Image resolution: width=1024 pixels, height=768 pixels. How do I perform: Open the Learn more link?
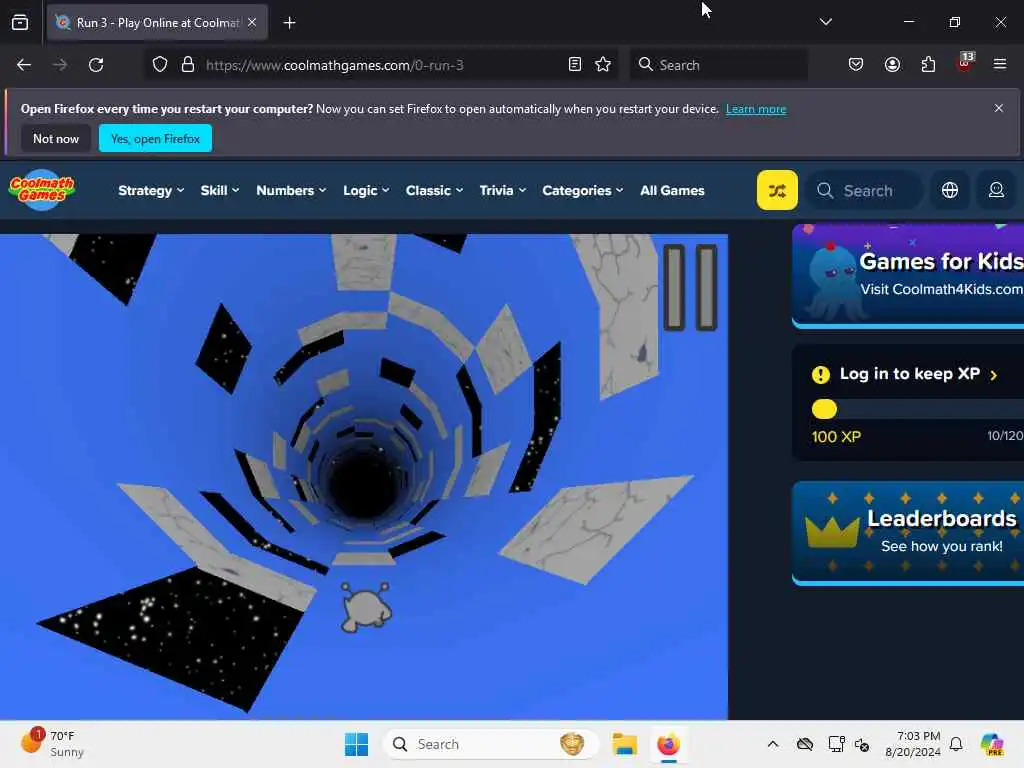[756, 109]
